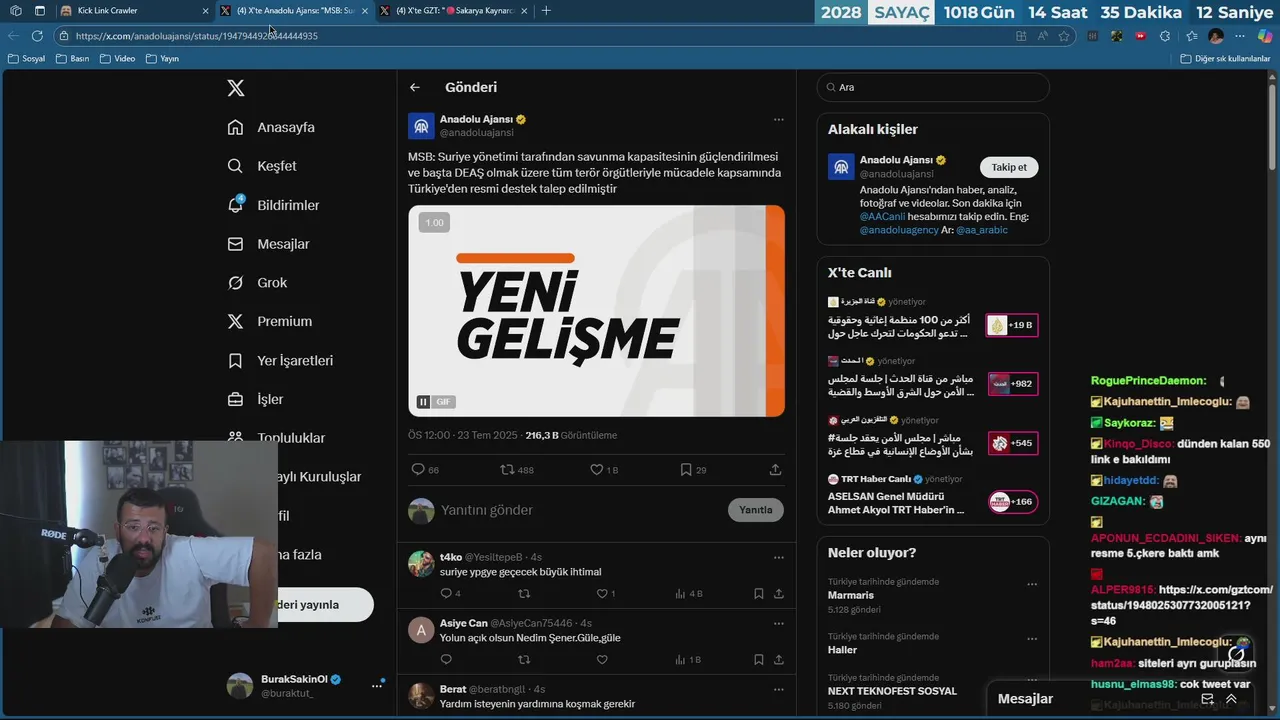
Task: Open Yer İşaretleri bookmarks
Action: tap(281, 360)
